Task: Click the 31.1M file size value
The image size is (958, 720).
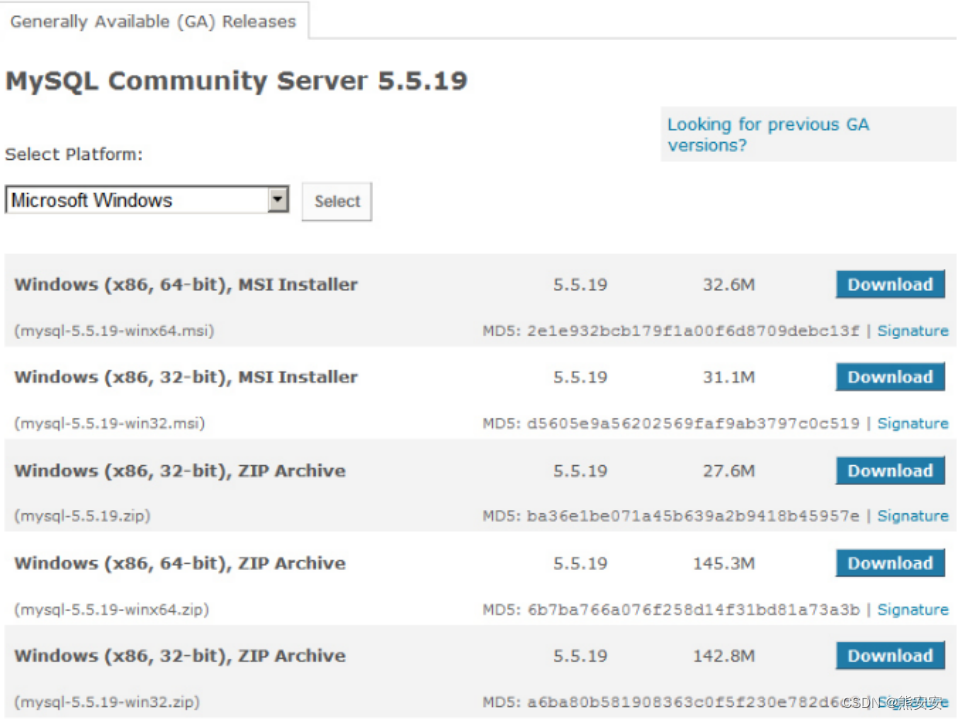Action: 729,377
